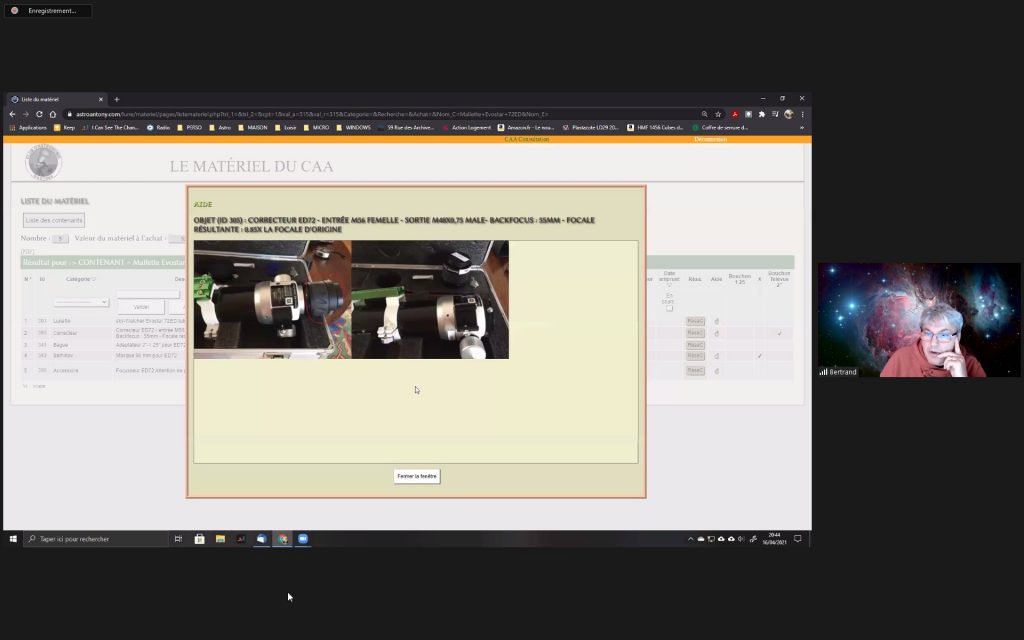Open the Aide icon in the Accessoire row
The image size is (1024, 640).
716,371
